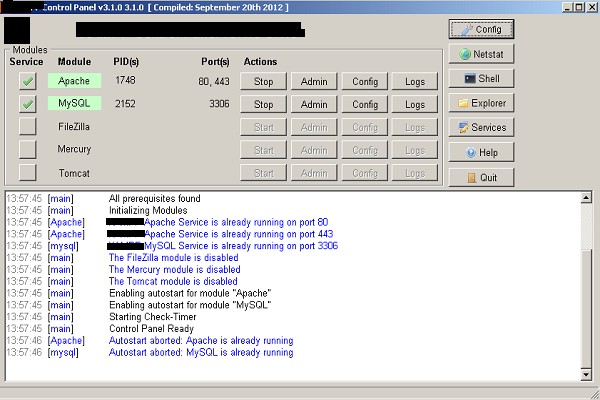The height and width of the screenshot is (400, 600).
Task: Start the Mercury module
Action: pyautogui.click(x=263, y=150)
